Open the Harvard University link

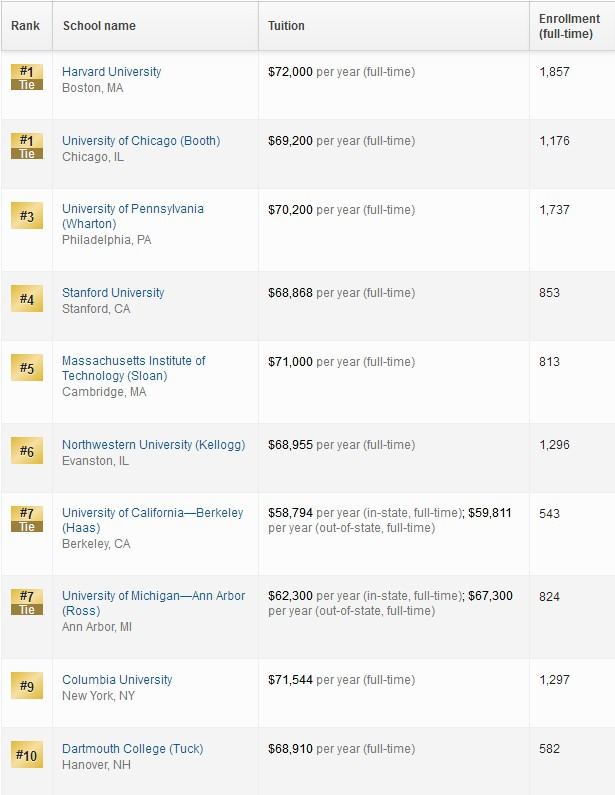[112, 71]
